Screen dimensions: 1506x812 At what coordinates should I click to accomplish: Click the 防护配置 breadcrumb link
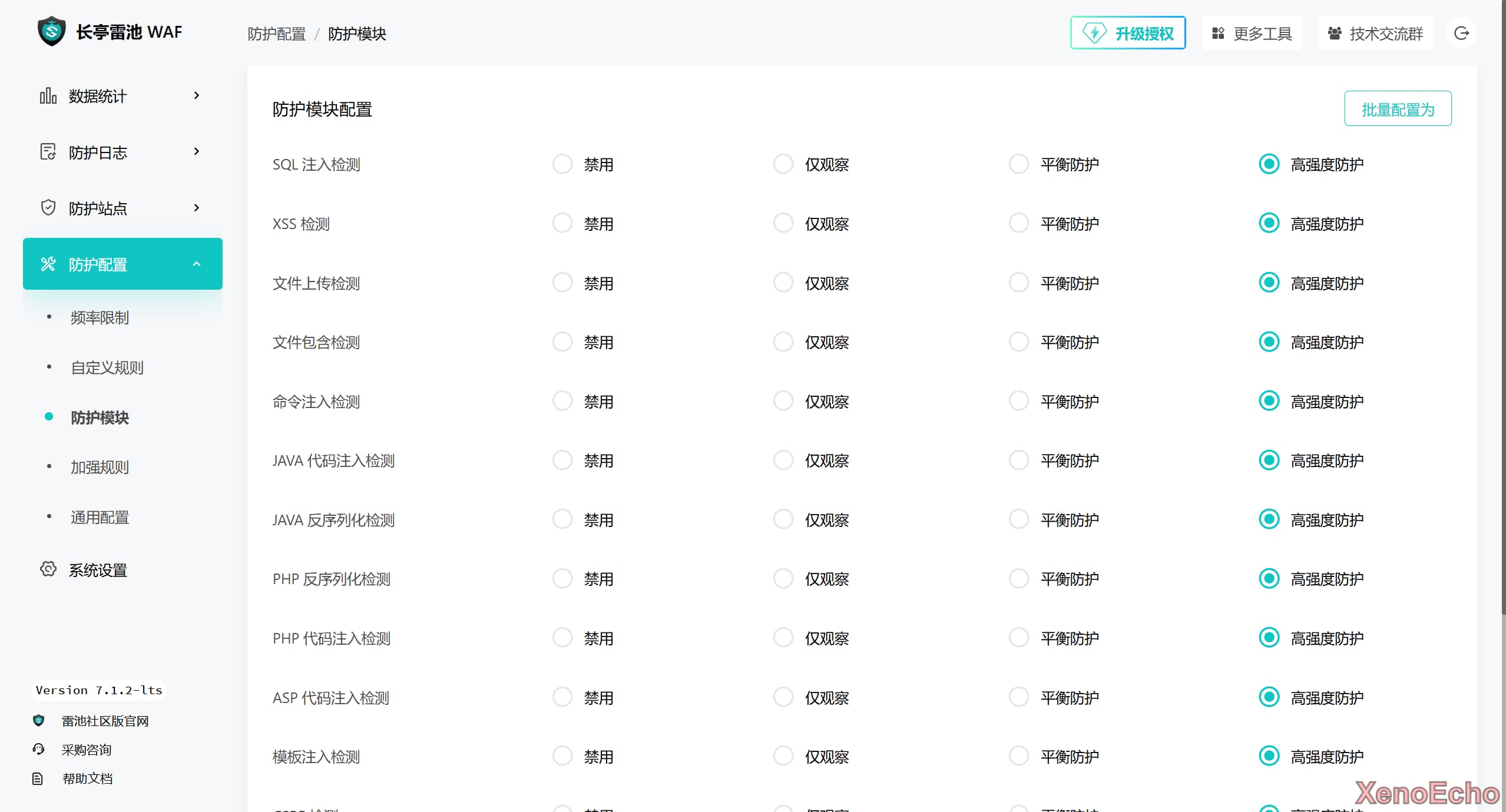click(276, 34)
